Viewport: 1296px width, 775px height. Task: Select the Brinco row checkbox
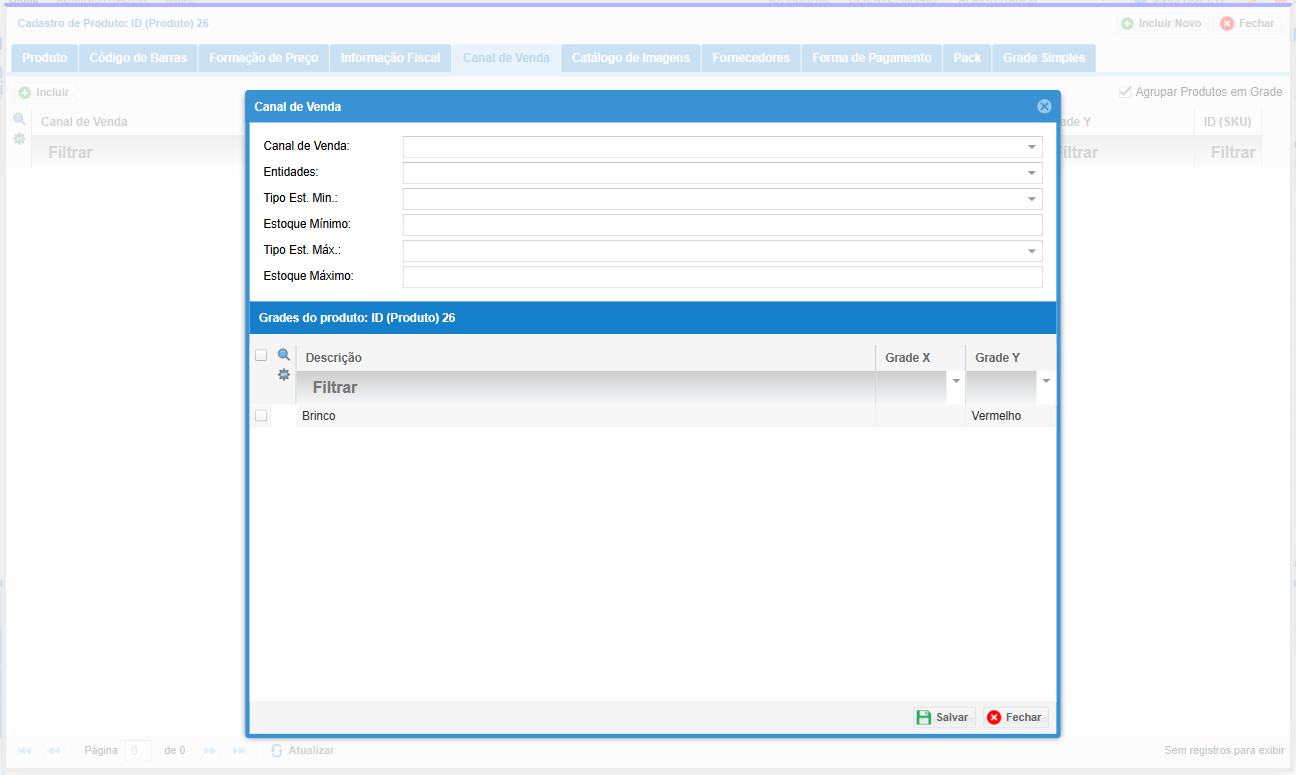(x=261, y=415)
